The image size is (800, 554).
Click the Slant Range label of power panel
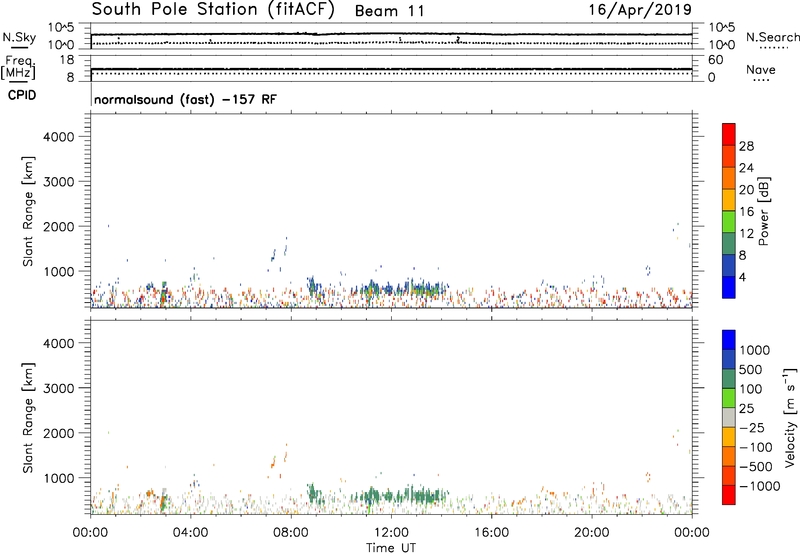[28, 211]
